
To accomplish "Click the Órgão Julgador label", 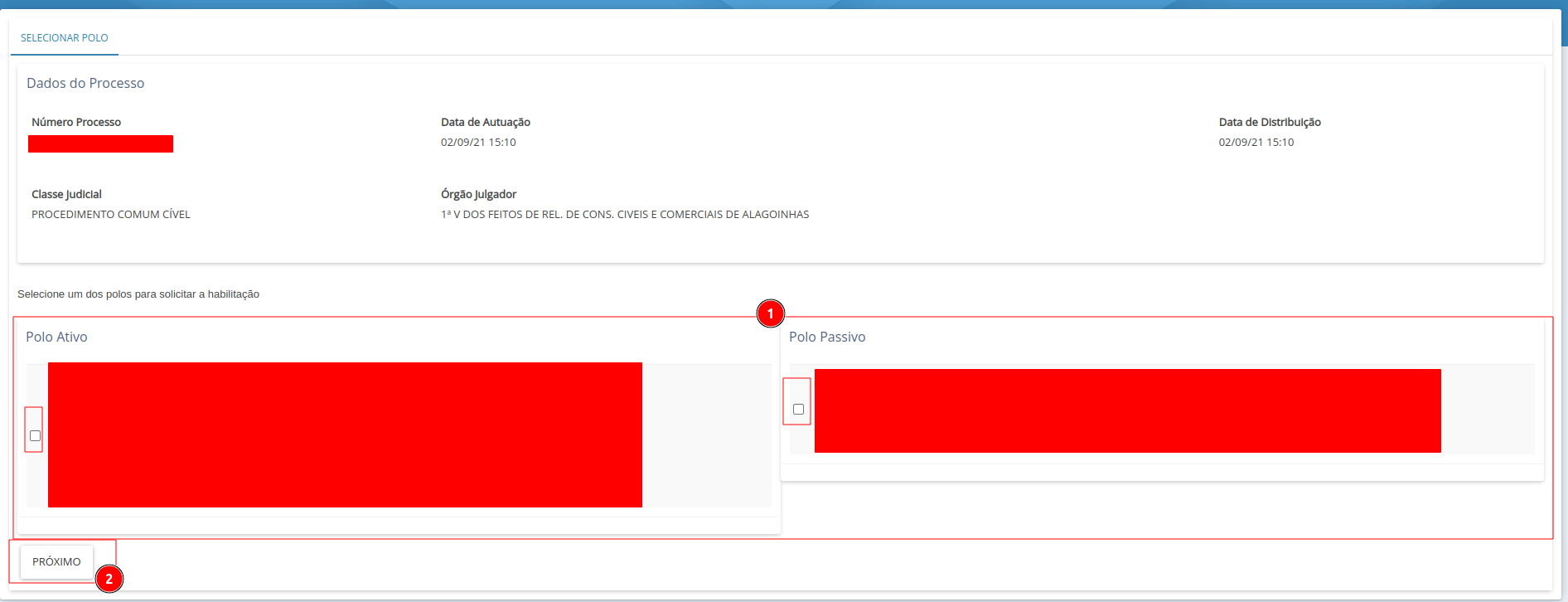I will point(478,194).
